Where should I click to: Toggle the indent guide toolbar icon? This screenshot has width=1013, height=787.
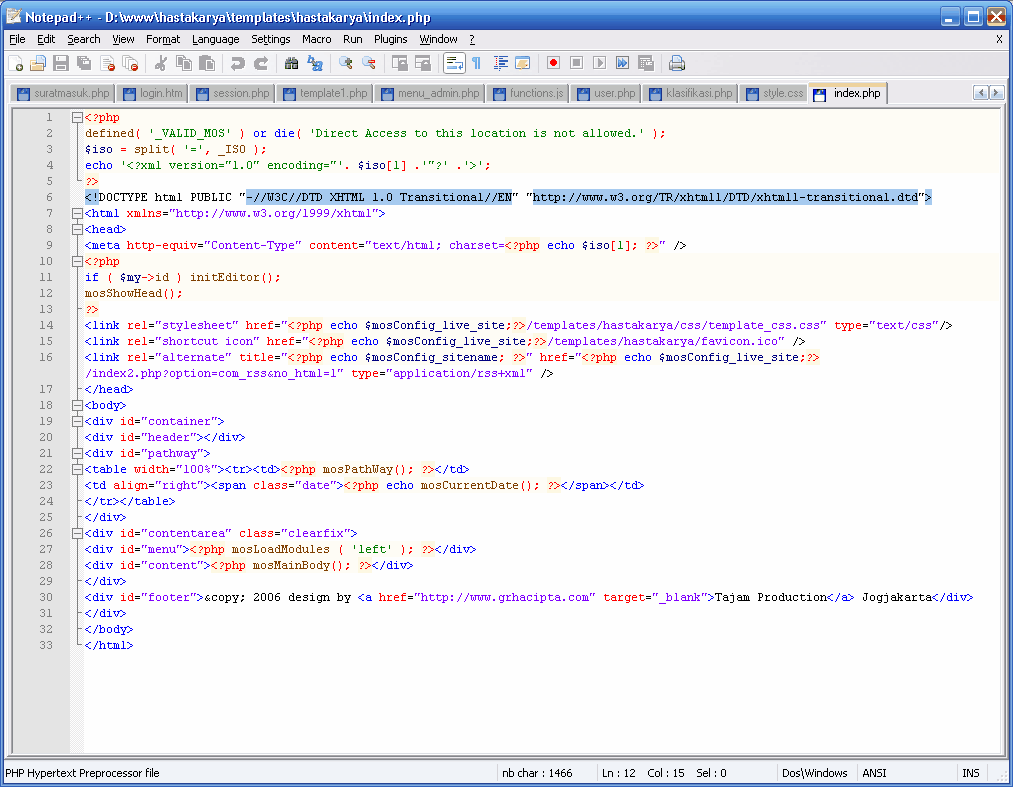coord(500,63)
